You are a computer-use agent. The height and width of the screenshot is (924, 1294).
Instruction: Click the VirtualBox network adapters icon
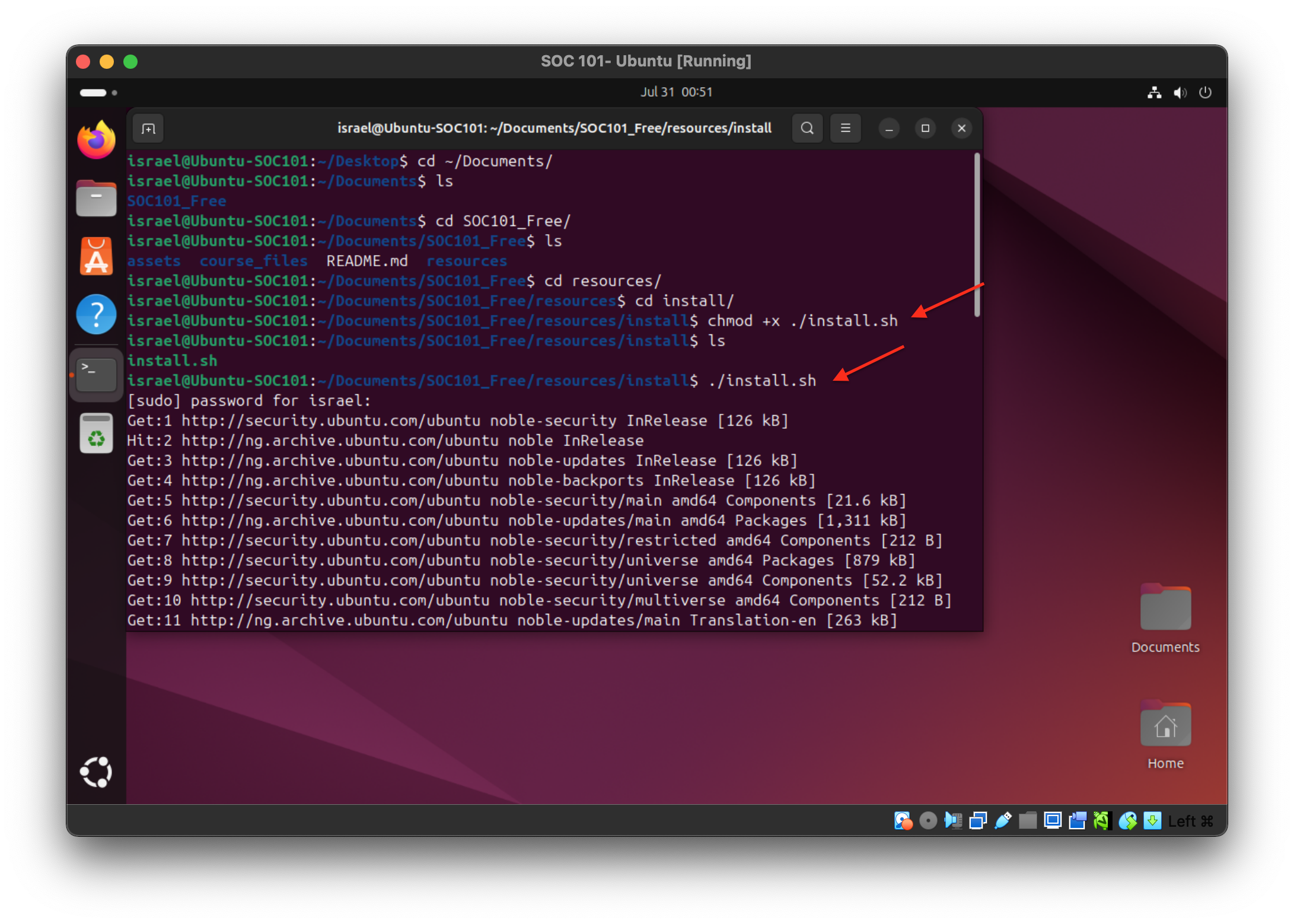click(x=978, y=821)
